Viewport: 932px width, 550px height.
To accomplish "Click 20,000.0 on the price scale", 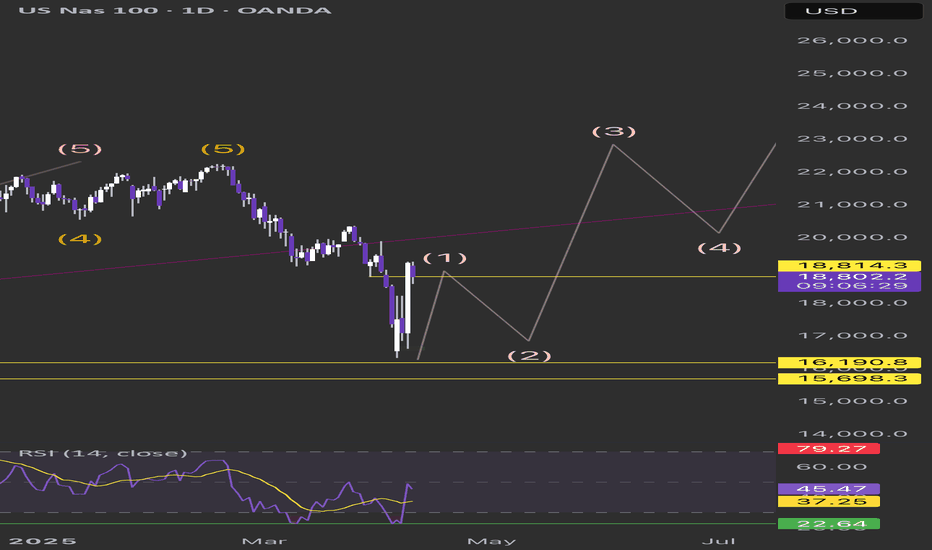I will pos(852,237).
